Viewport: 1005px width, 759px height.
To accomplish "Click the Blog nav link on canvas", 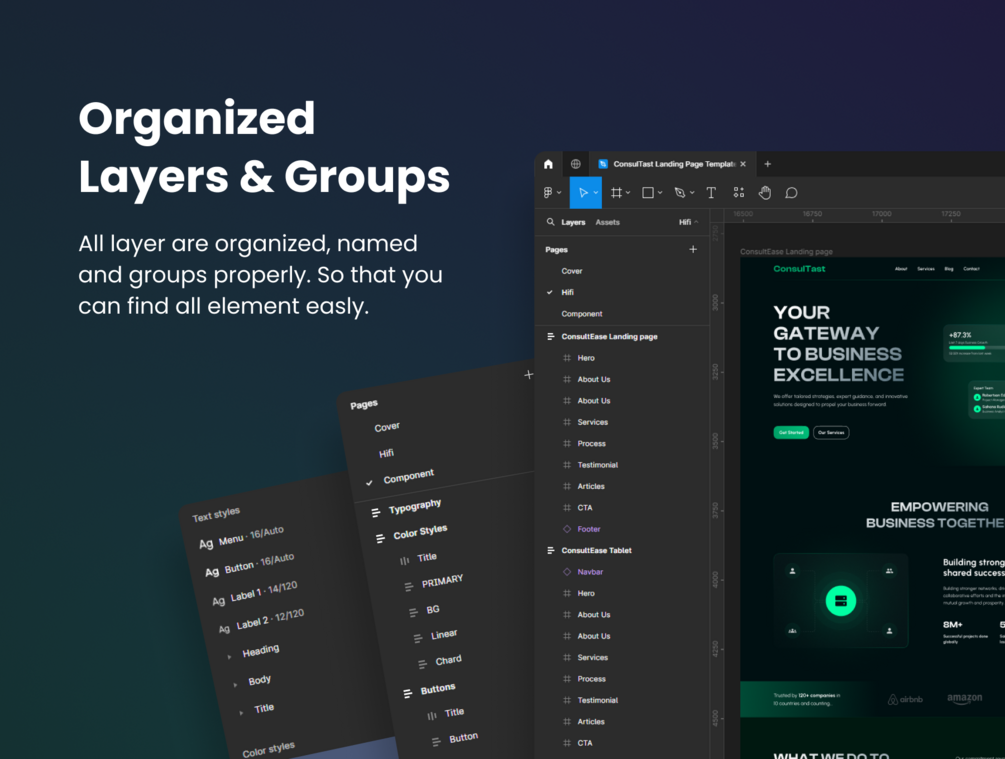I will pos(949,269).
